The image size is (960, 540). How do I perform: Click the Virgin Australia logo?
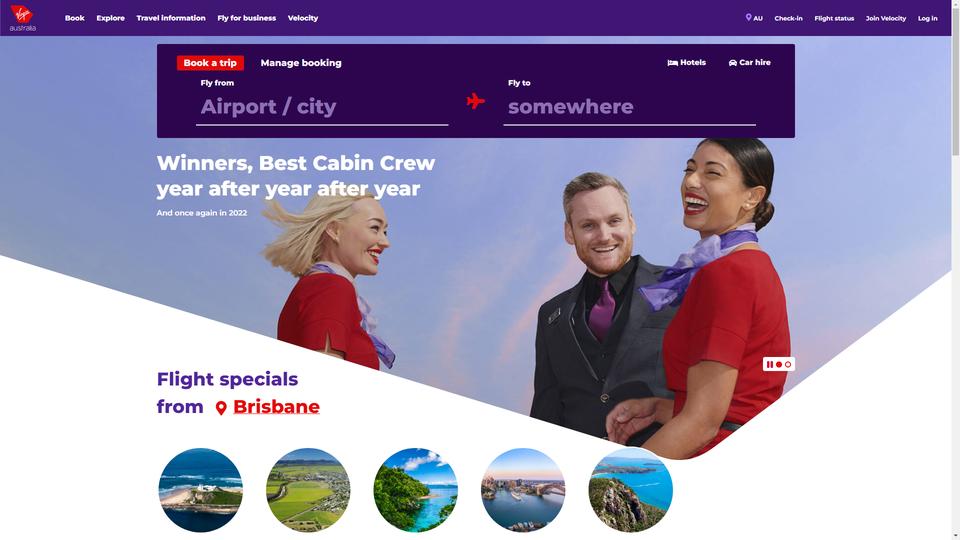[x=23, y=18]
